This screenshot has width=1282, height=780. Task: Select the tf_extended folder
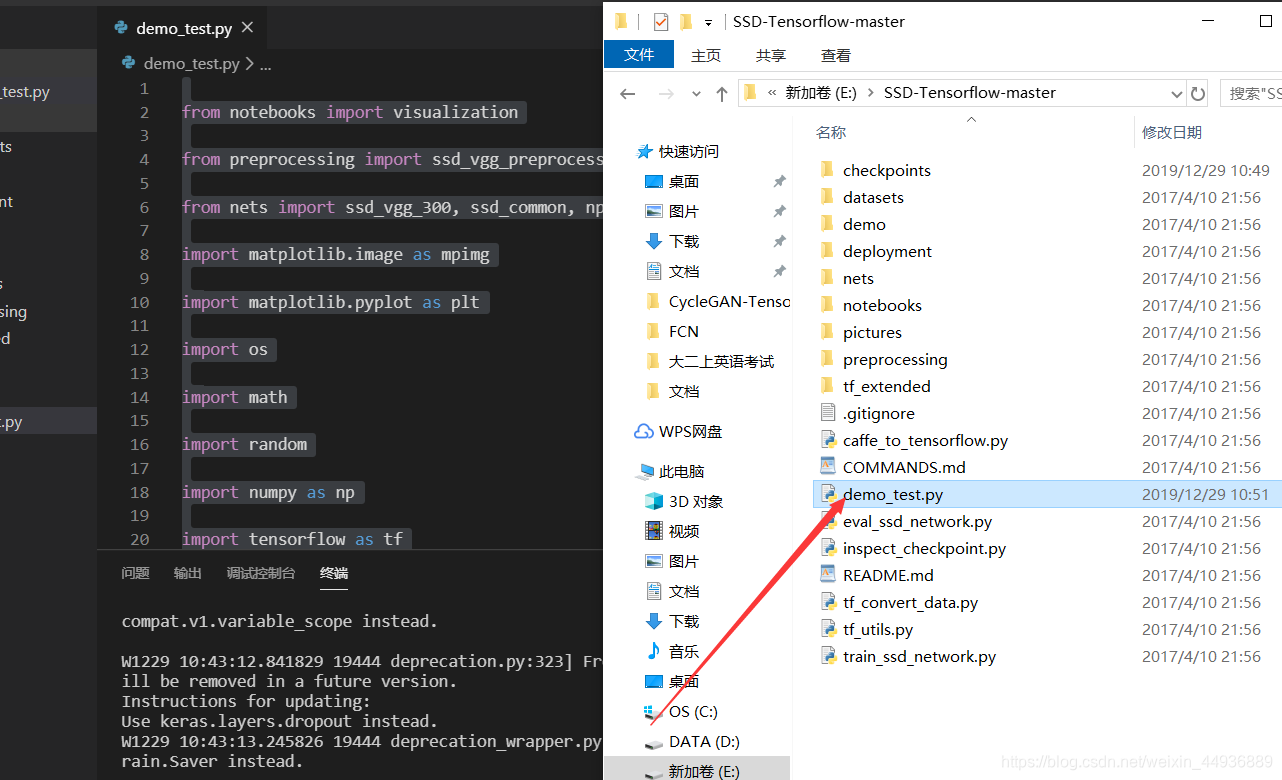tap(886, 386)
